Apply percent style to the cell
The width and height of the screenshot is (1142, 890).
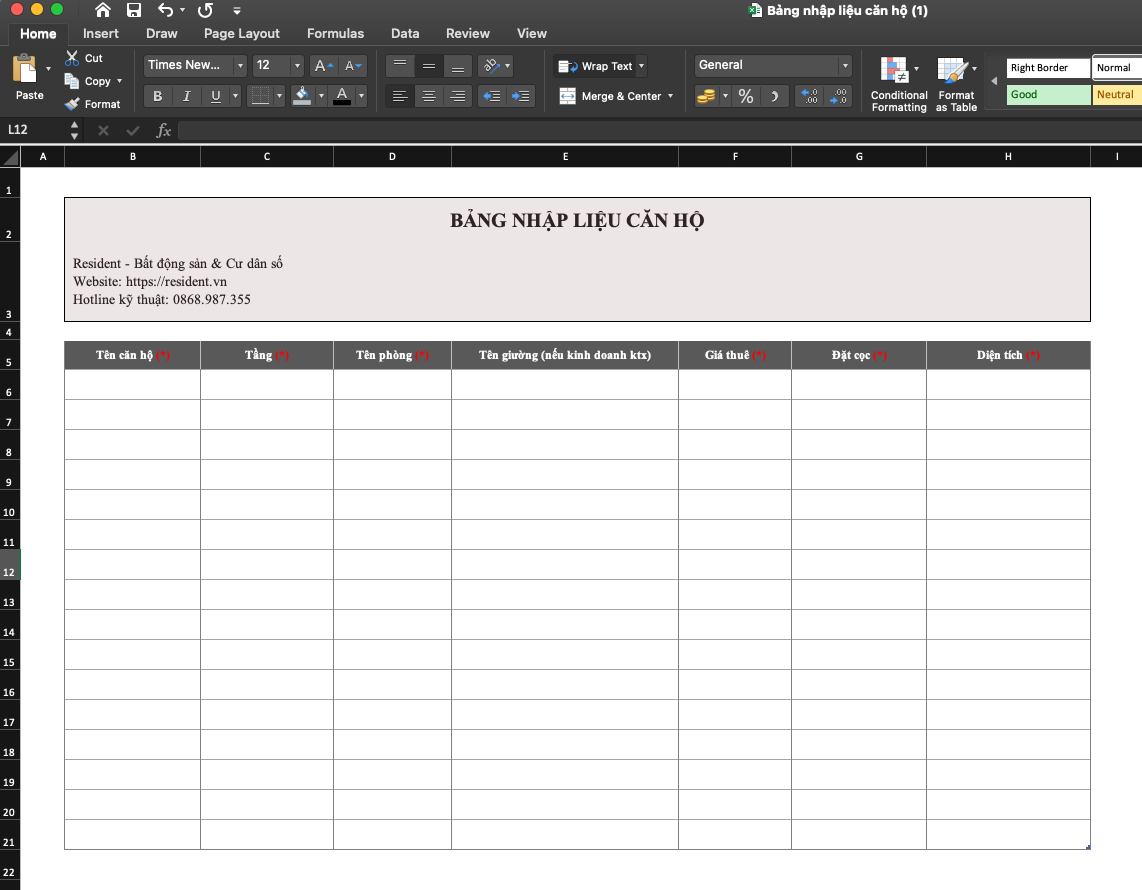click(746, 96)
